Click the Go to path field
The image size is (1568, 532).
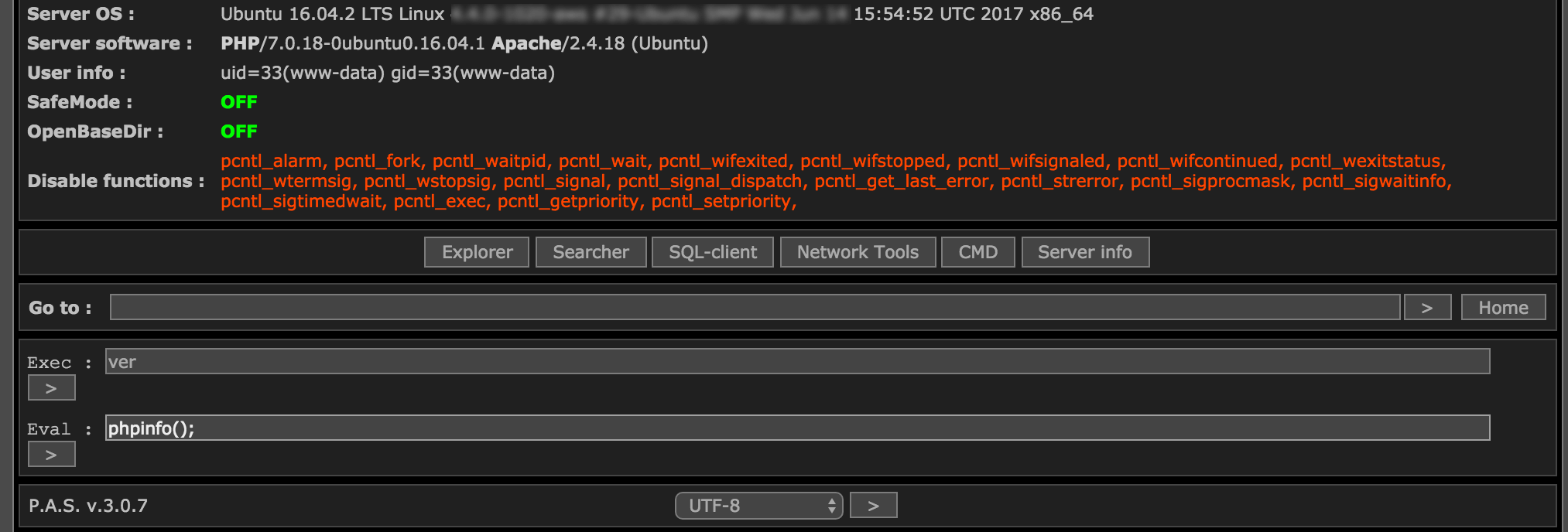pos(755,307)
